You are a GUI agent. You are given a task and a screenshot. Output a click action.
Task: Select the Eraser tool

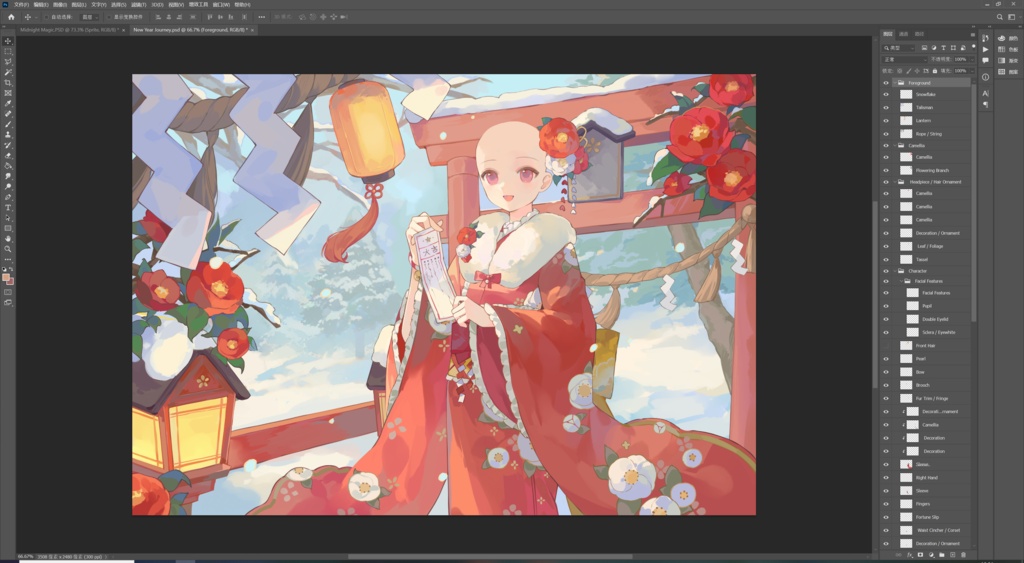(x=8, y=155)
